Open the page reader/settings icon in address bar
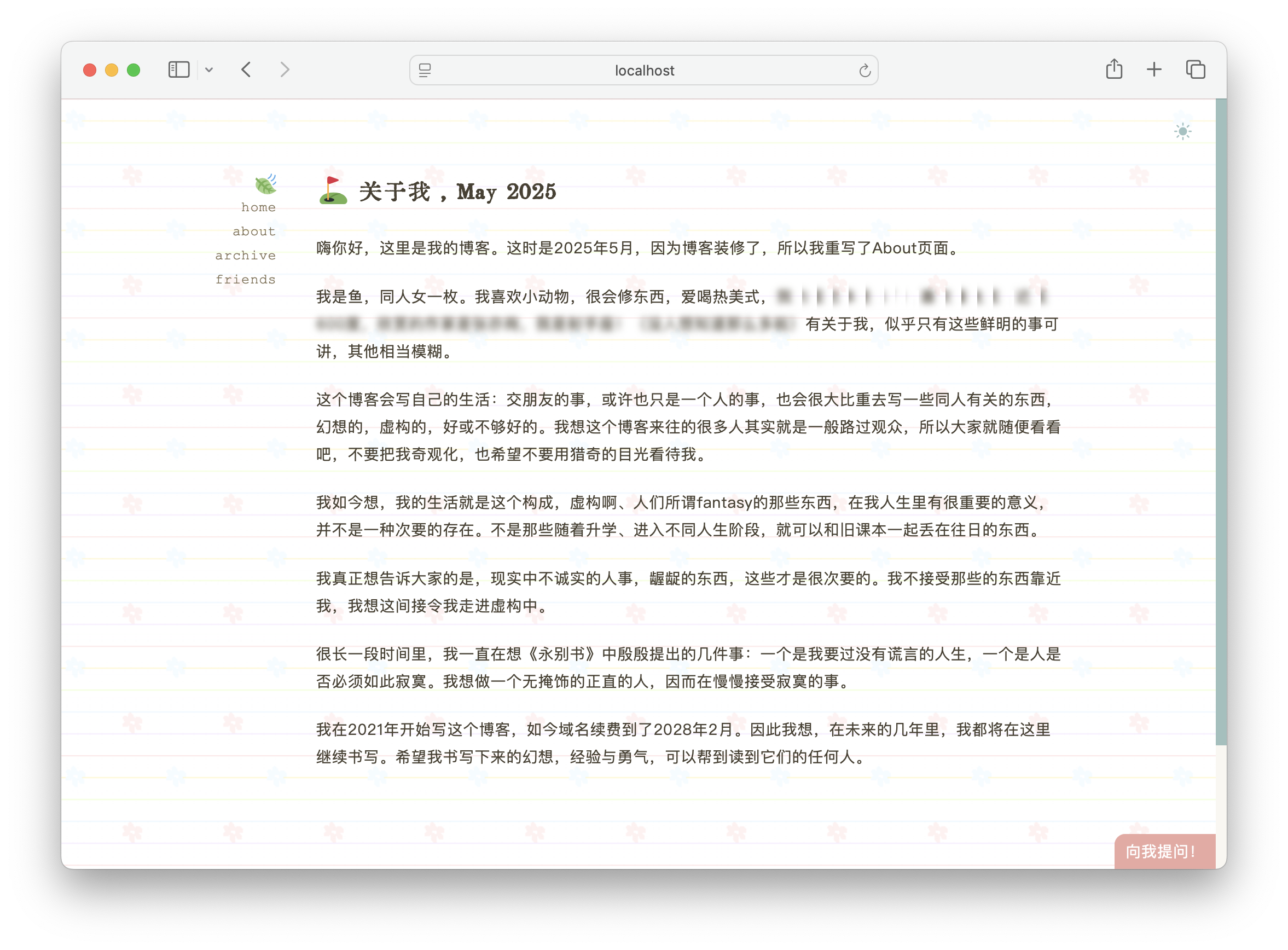 click(425, 70)
